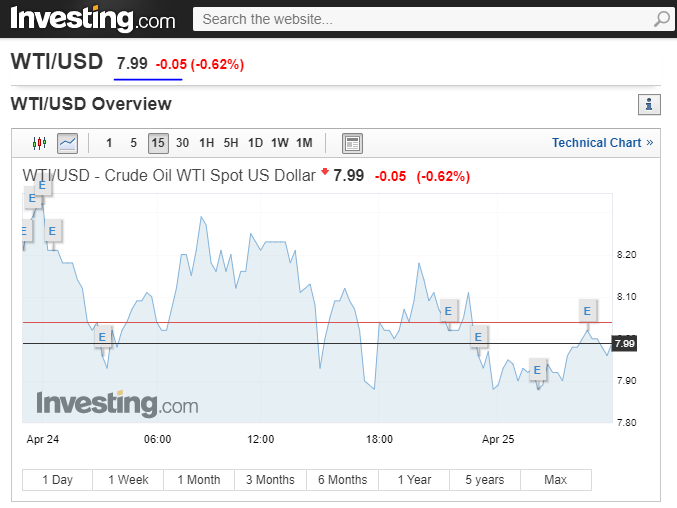Image resolution: width=677 pixels, height=508 pixels.
Task: Show the 6 Months range
Action: tap(342, 480)
